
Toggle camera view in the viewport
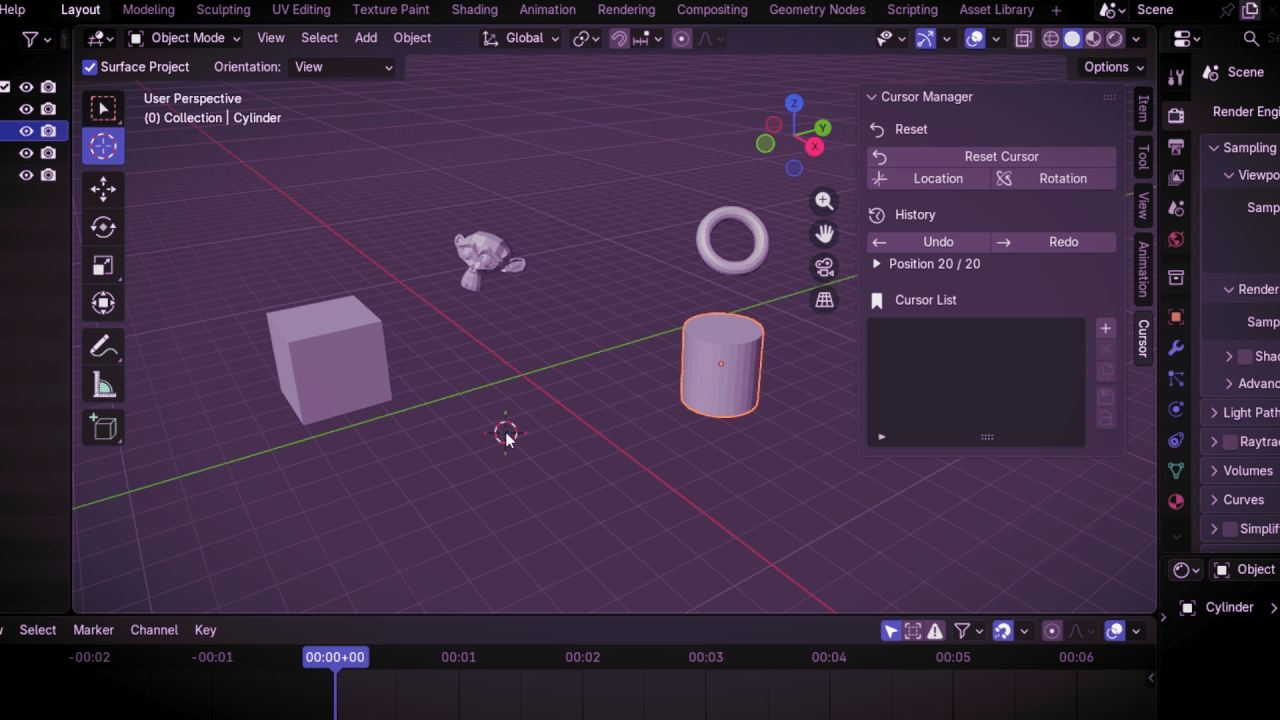coord(824,267)
